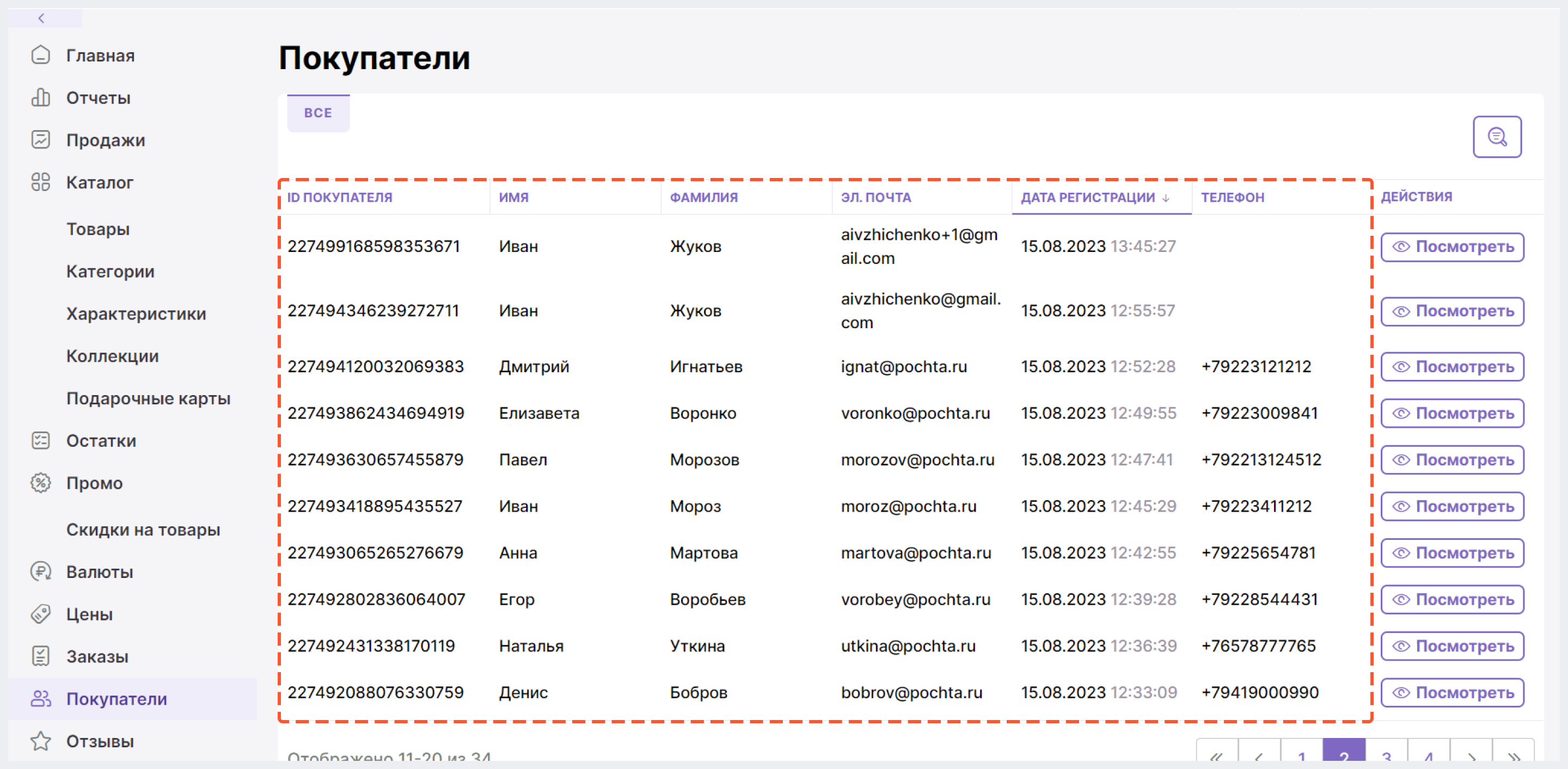
Task: Click the date 15.08.2023 12:52:28
Action: tap(1098, 367)
